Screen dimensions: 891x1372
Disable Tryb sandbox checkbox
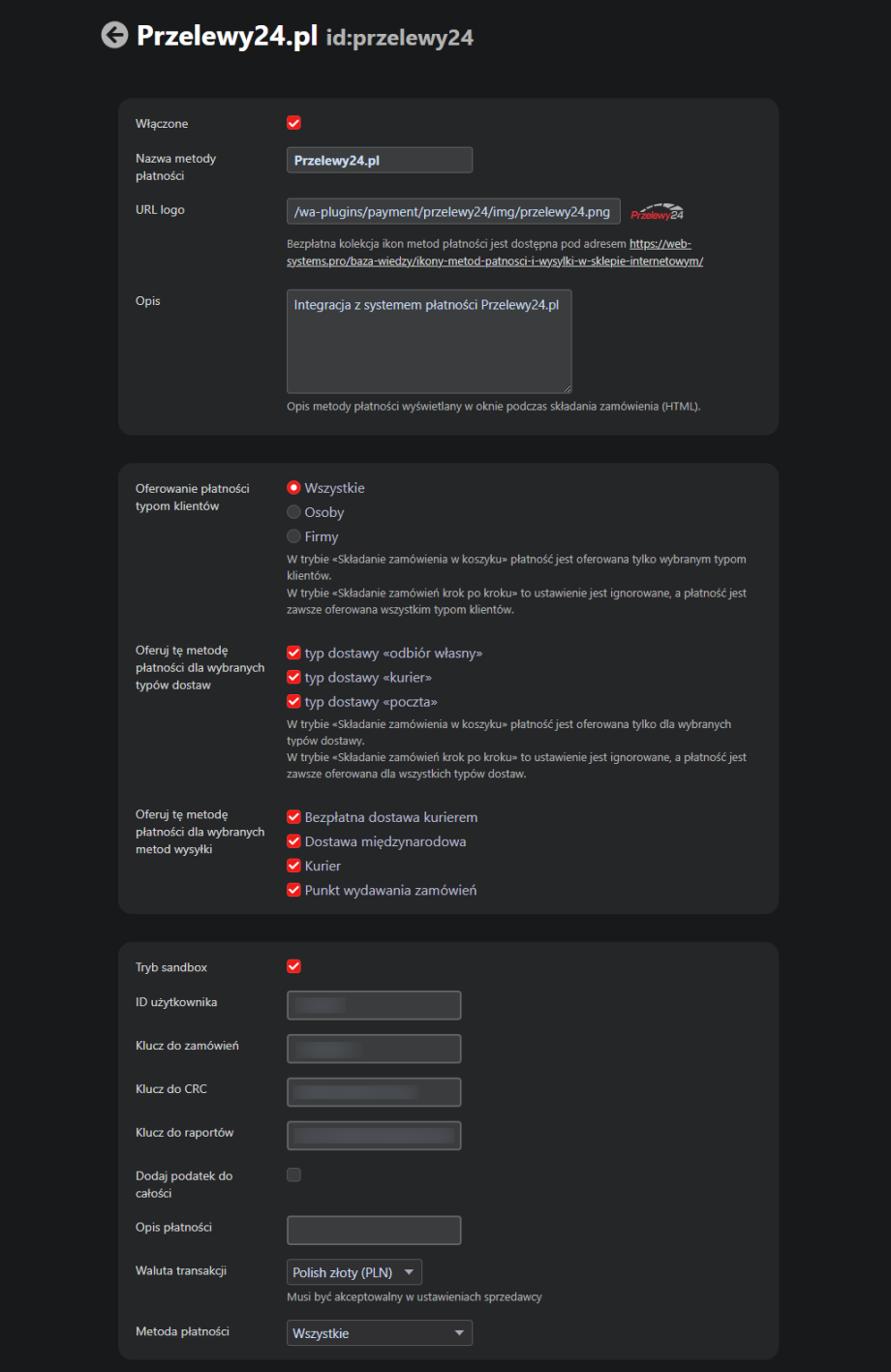click(294, 966)
